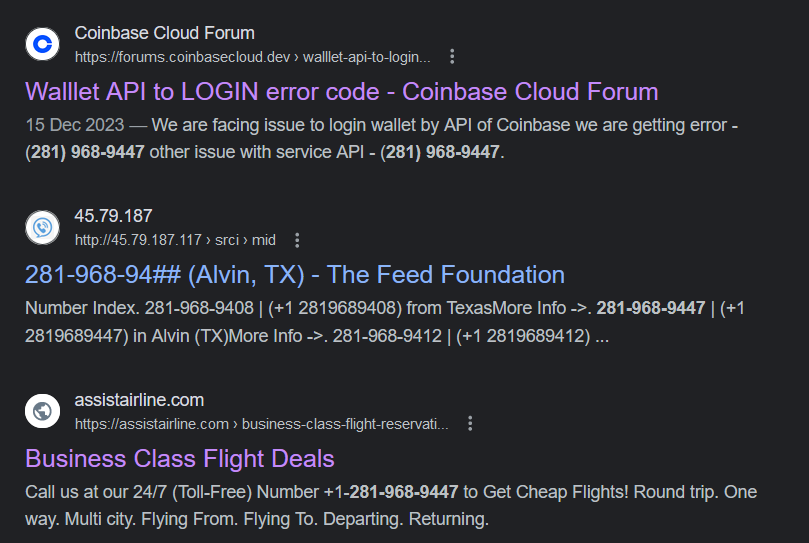
Task: Click the assistairline.com globe favicon
Action: tap(42, 411)
